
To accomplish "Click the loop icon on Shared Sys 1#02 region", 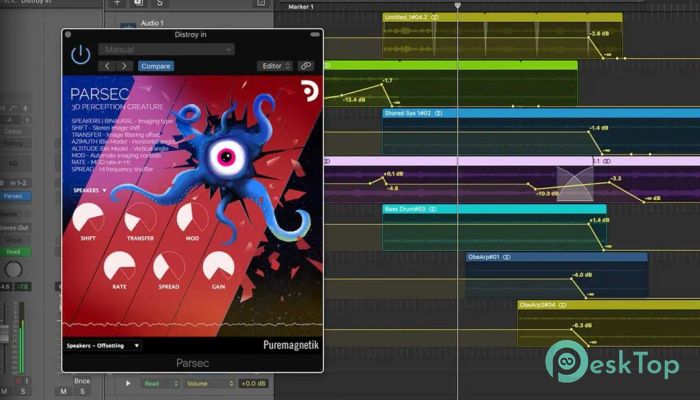I will (438, 113).
